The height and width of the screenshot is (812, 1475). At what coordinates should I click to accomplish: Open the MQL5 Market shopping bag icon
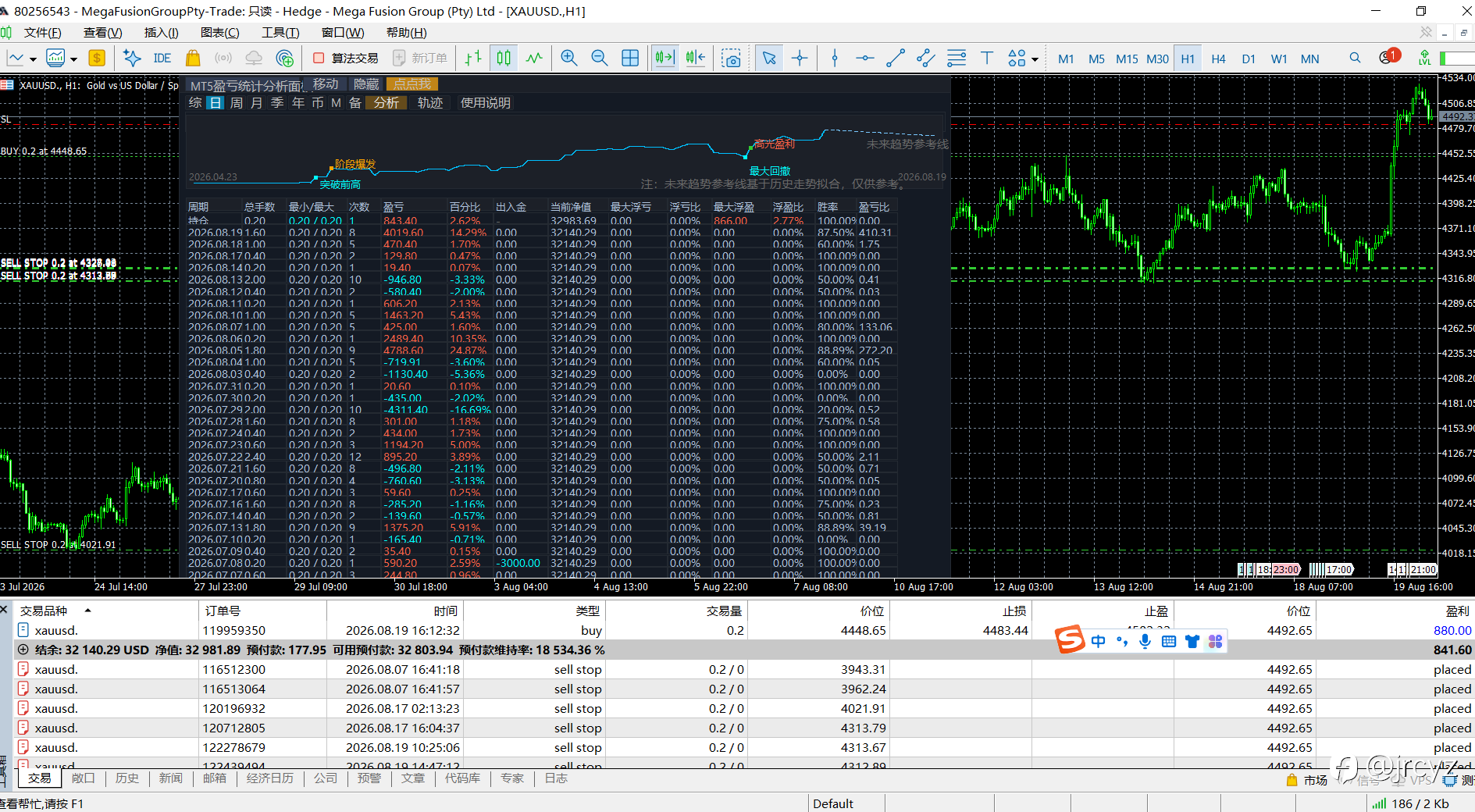coord(193,58)
